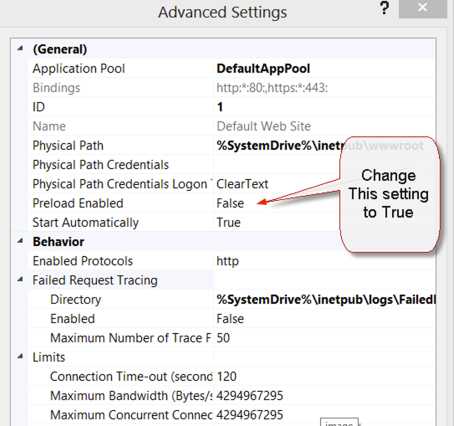Screen dimensions: 454x426
Task: Click the Maximum Number of Trace Files value 50
Action: pyautogui.click(x=223, y=338)
